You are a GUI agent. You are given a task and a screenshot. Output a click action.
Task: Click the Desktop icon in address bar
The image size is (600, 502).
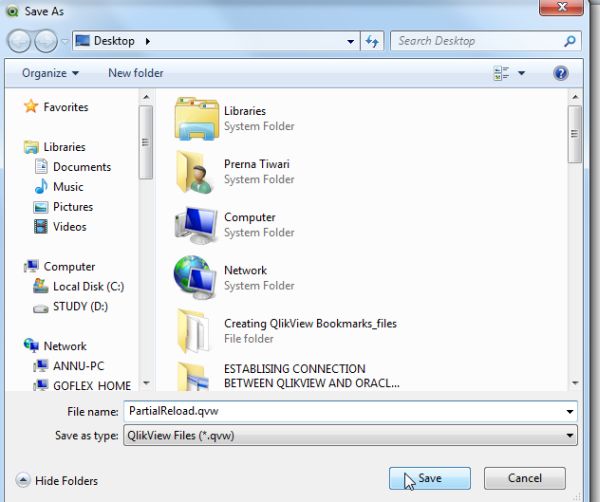[83, 41]
